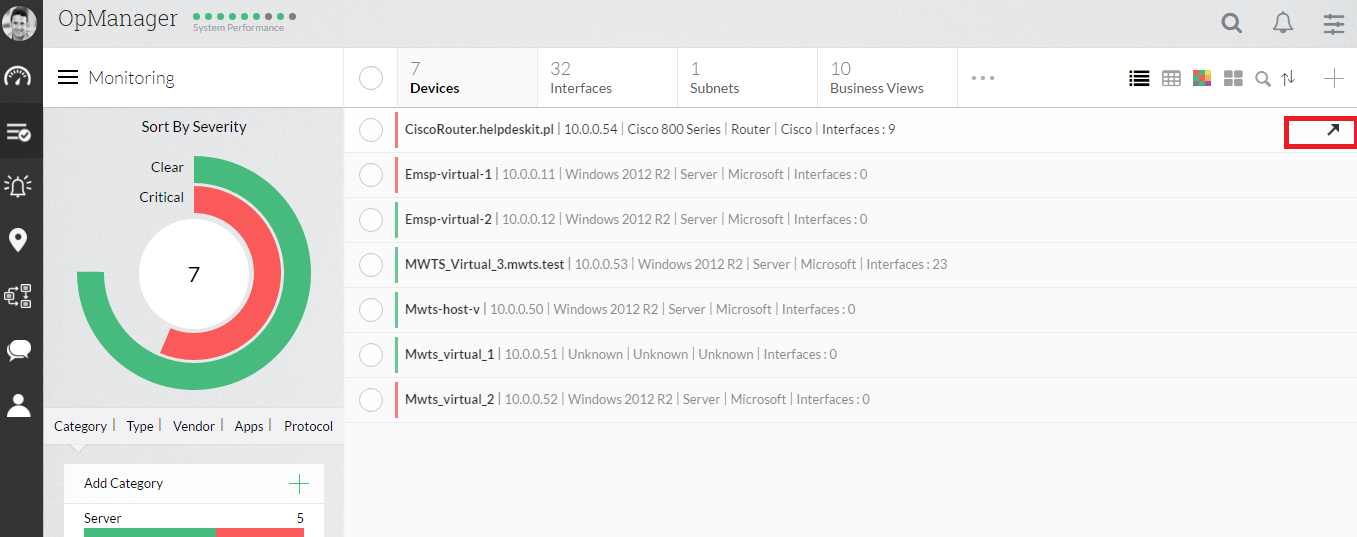Viewport: 1357px width, 537px height.
Task: Open the Alarms siren sidebar icon
Action: [x=18, y=186]
